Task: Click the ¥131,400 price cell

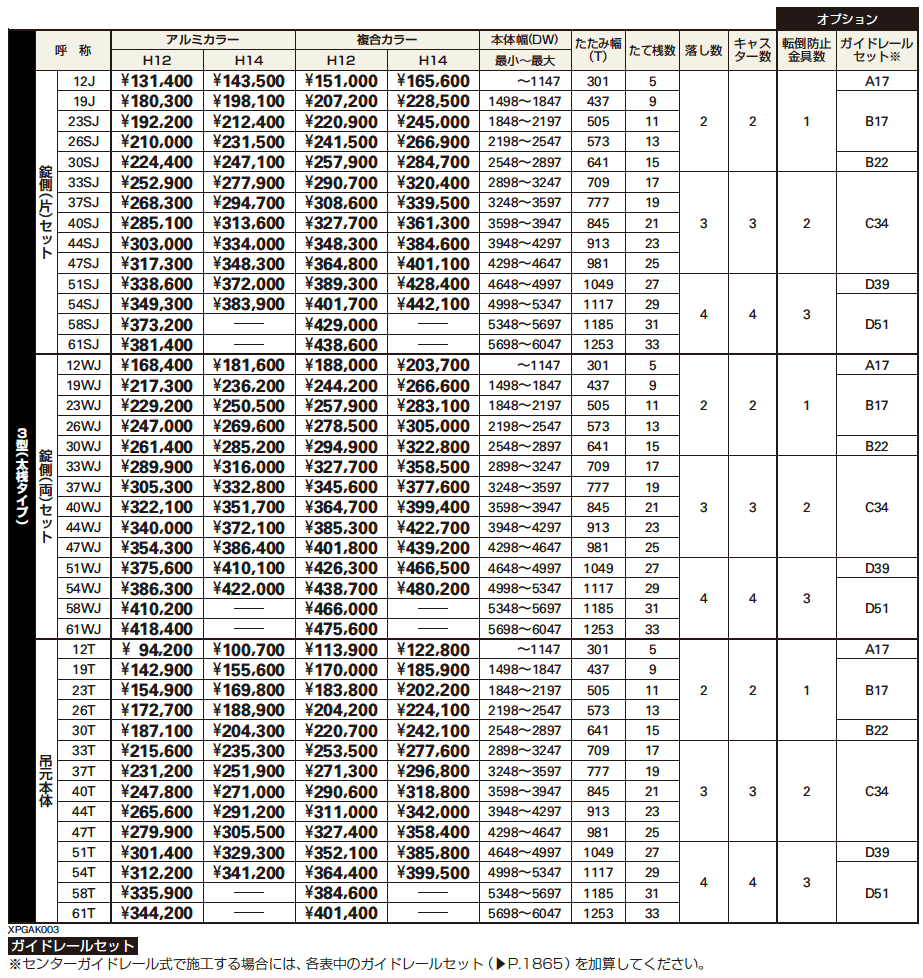Action: (157, 82)
